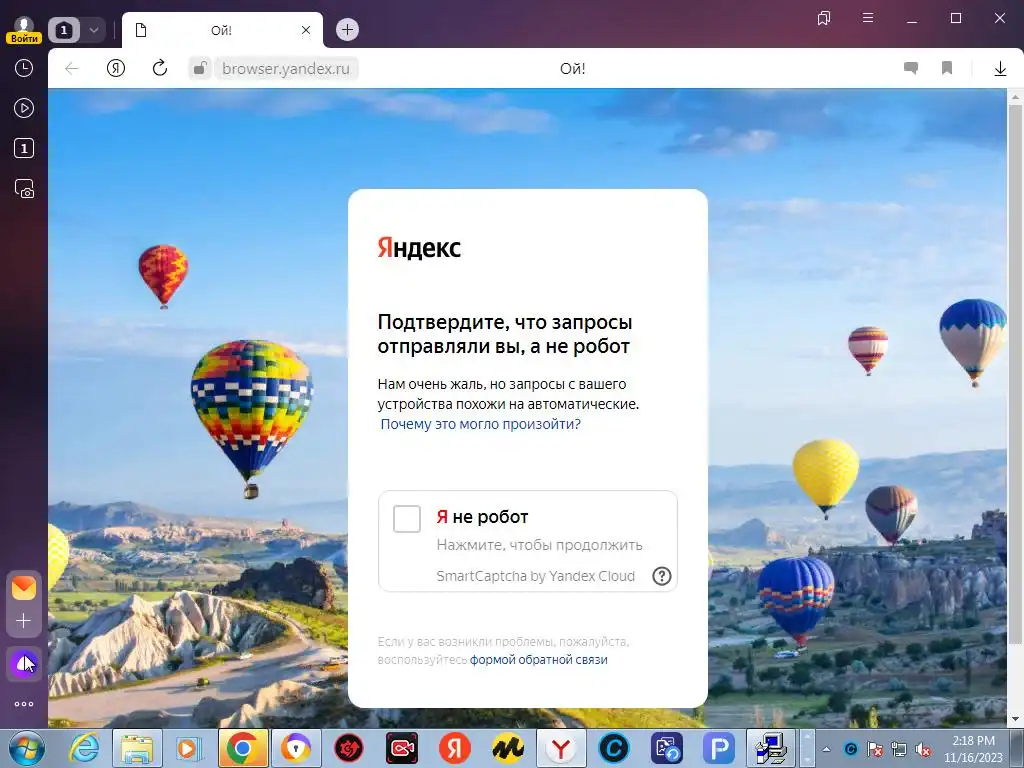The image size is (1024, 768).
Task: Close the Ой! tab
Action: pyautogui.click(x=306, y=30)
